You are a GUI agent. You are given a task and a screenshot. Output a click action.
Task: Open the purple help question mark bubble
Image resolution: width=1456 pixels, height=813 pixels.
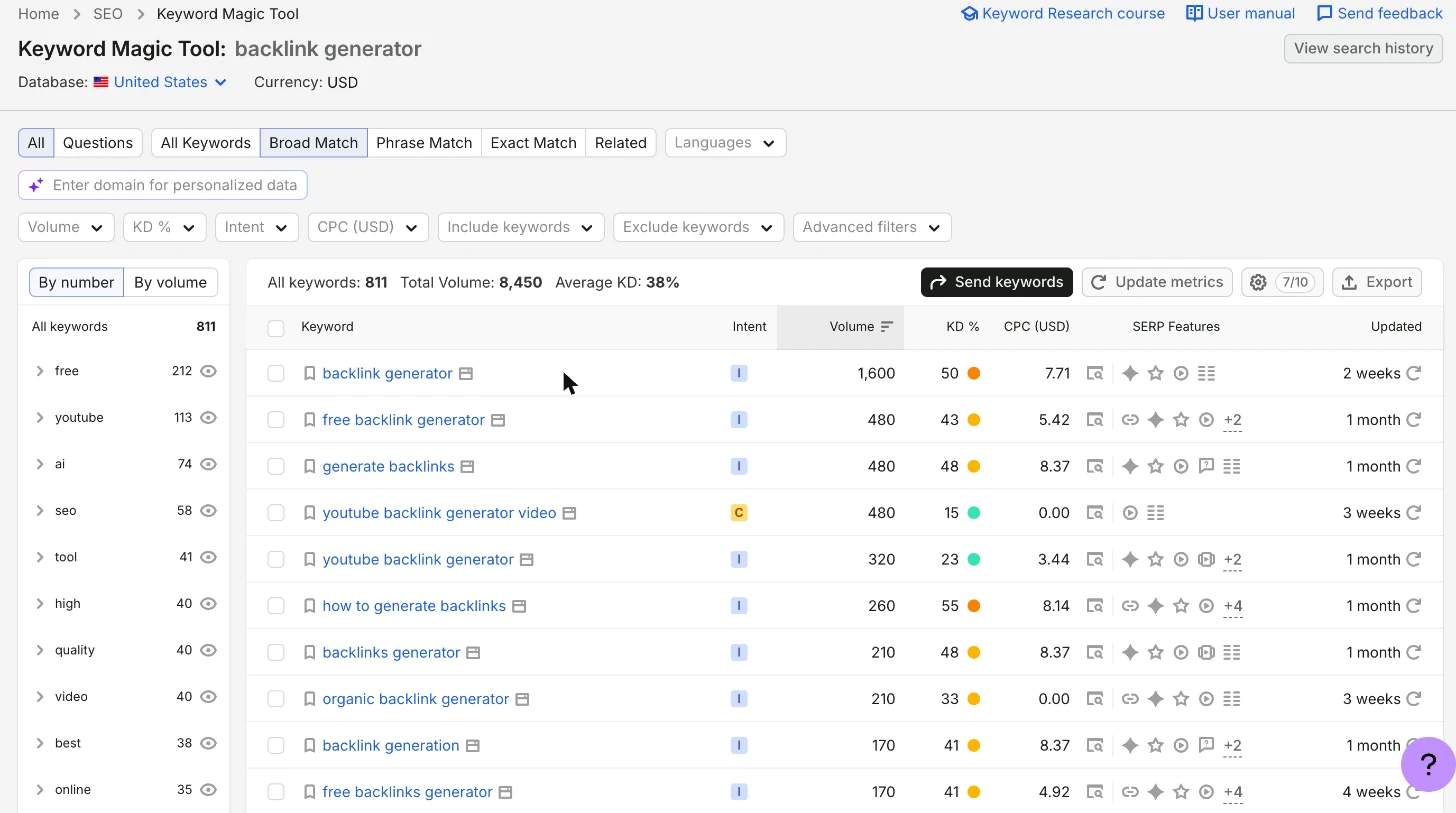click(1428, 765)
